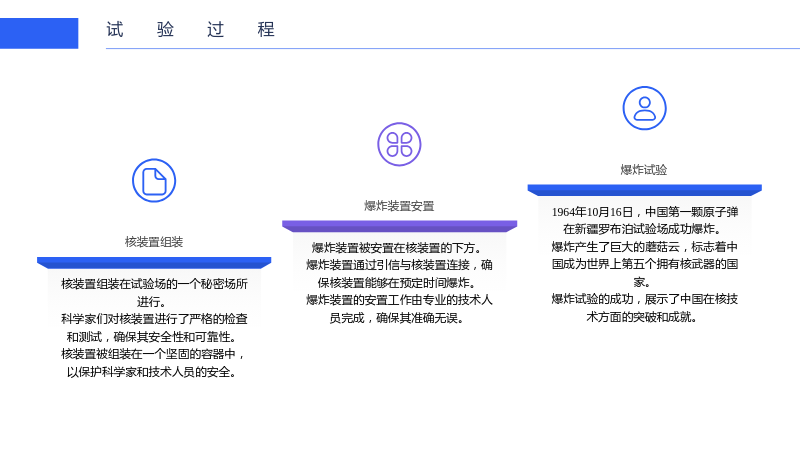Click the purple four-petal grid icon
This screenshot has width=800, height=450.
[399, 144]
